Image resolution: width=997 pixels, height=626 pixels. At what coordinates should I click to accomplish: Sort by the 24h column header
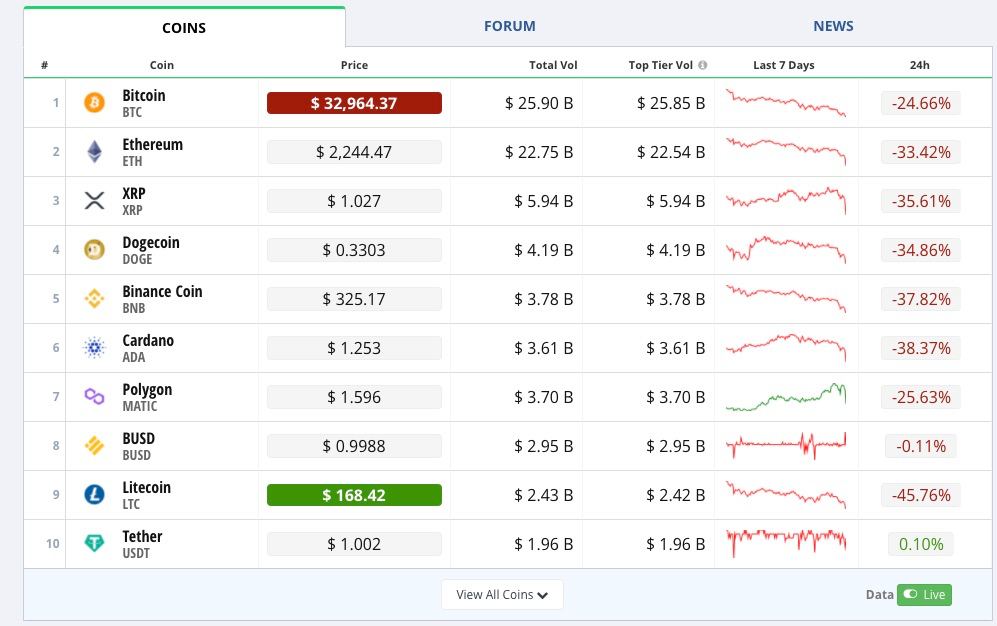tap(919, 65)
